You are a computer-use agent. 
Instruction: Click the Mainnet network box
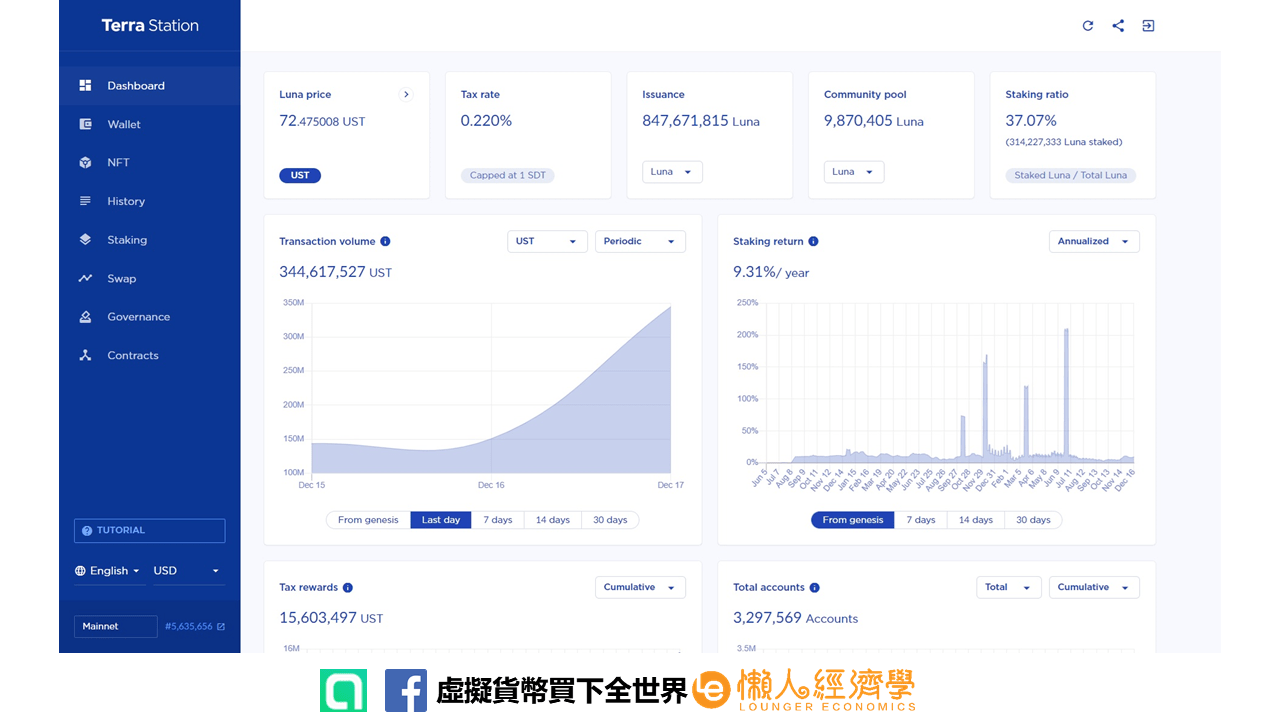[116, 627]
